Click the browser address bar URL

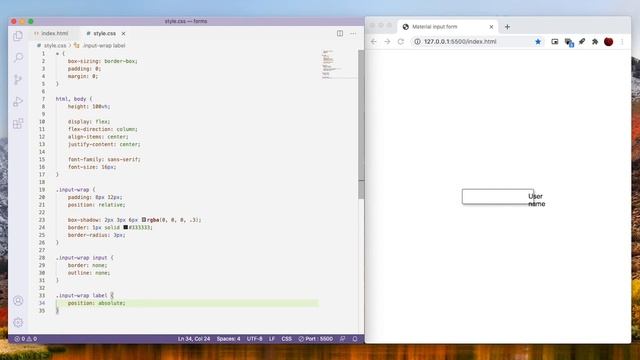pos(460,42)
